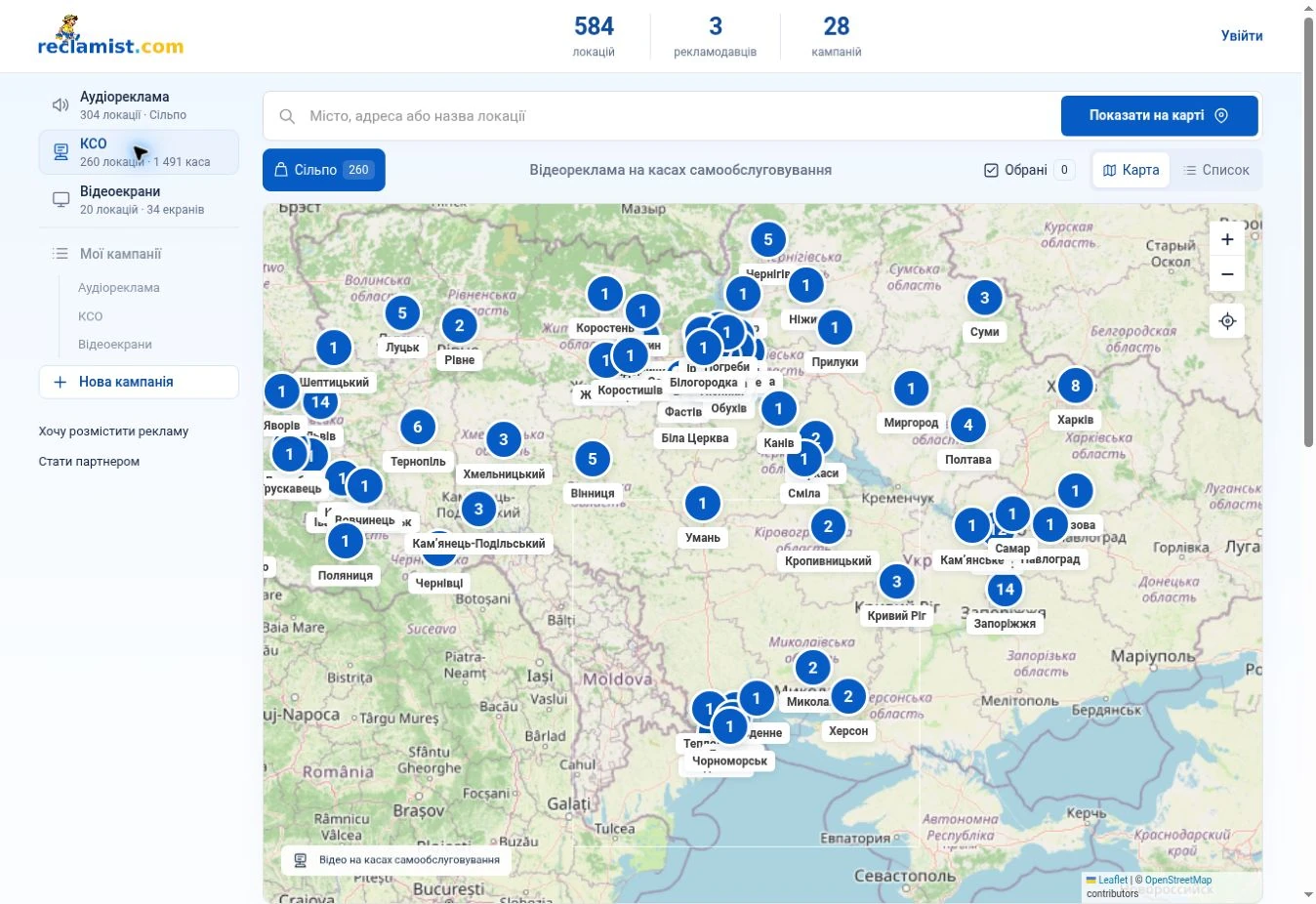Click the Відео на касах самообслуговування map legend

coord(396,860)
